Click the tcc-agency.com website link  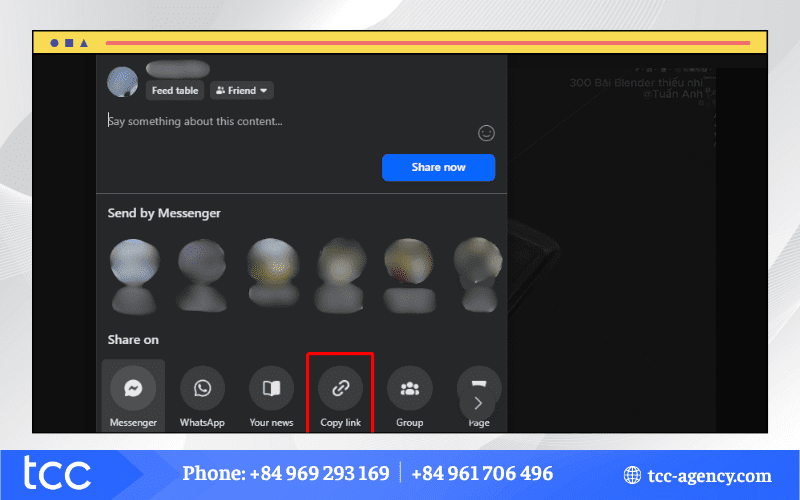pyautogui.click(x=709, y=476)
